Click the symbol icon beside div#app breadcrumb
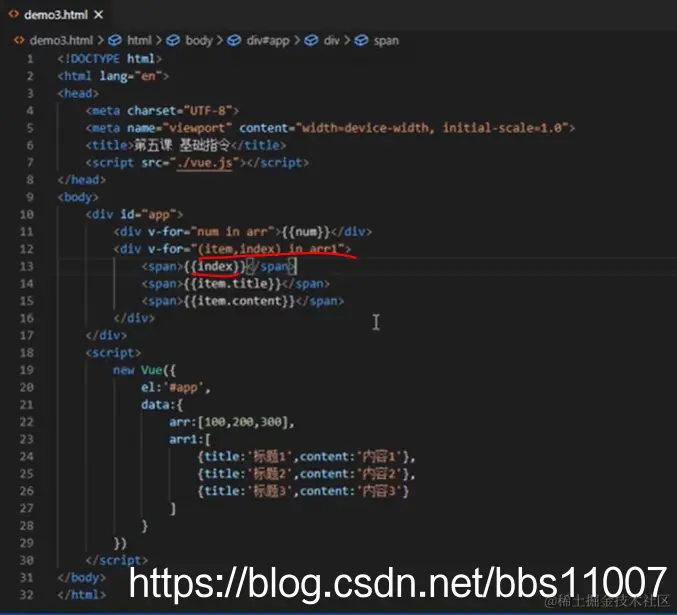 point(234,41)
